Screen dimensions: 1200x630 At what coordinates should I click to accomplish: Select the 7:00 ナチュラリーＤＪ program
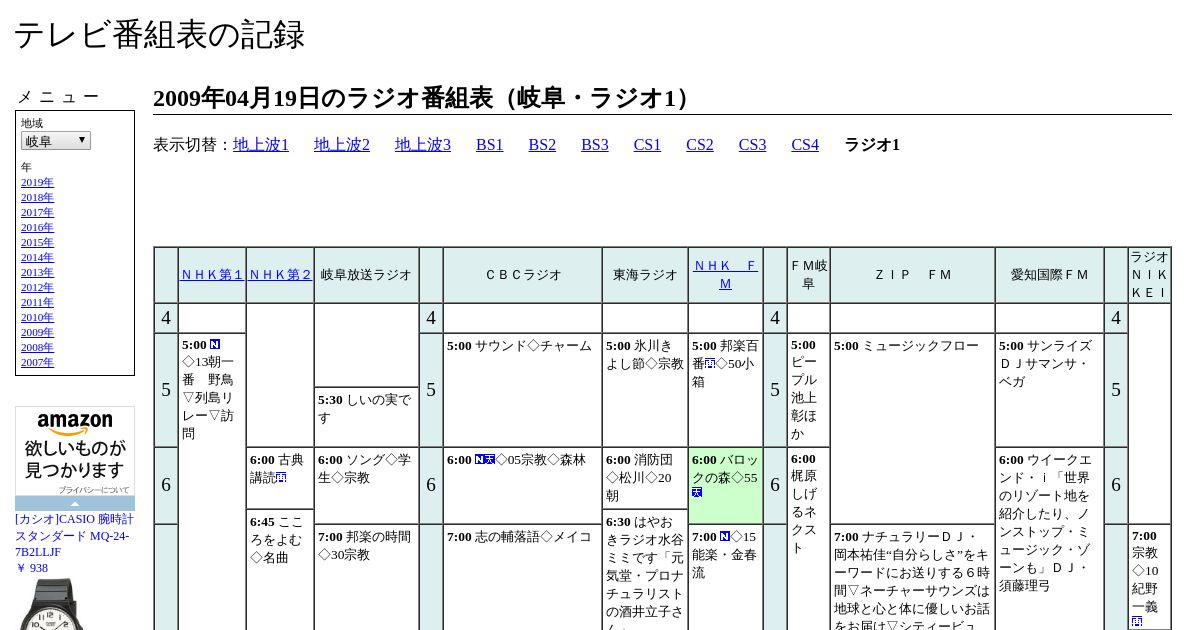(x=912, y=577)
